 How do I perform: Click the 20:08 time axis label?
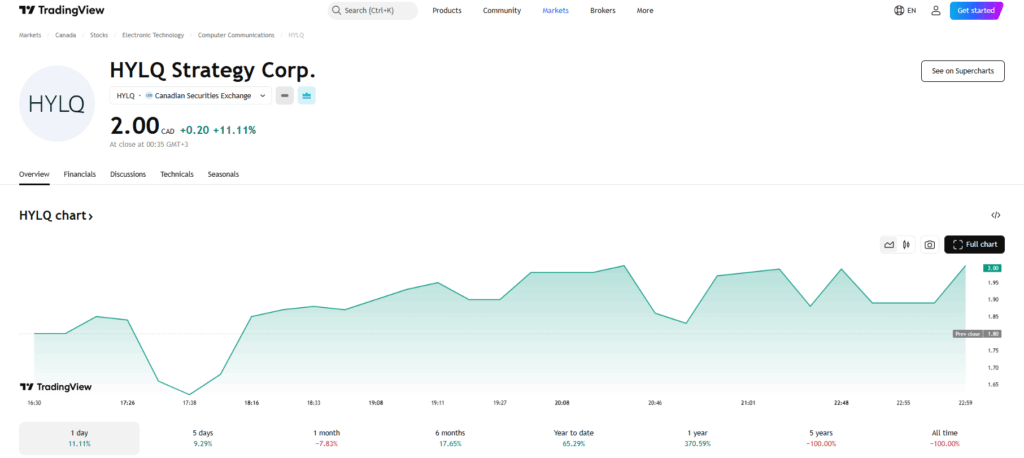tap(562, 403)
